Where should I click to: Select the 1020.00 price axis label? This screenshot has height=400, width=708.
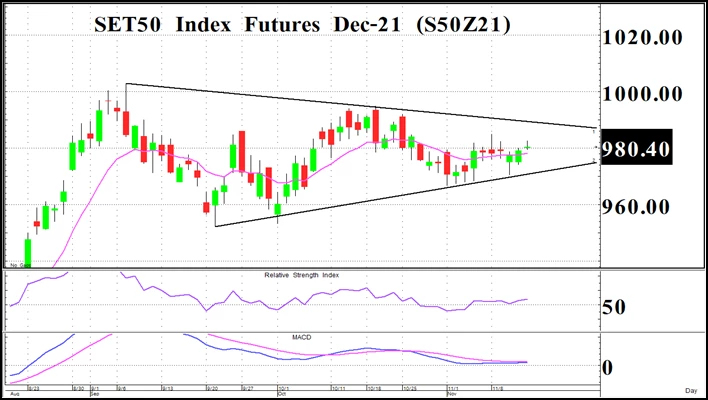click(642, 37)
